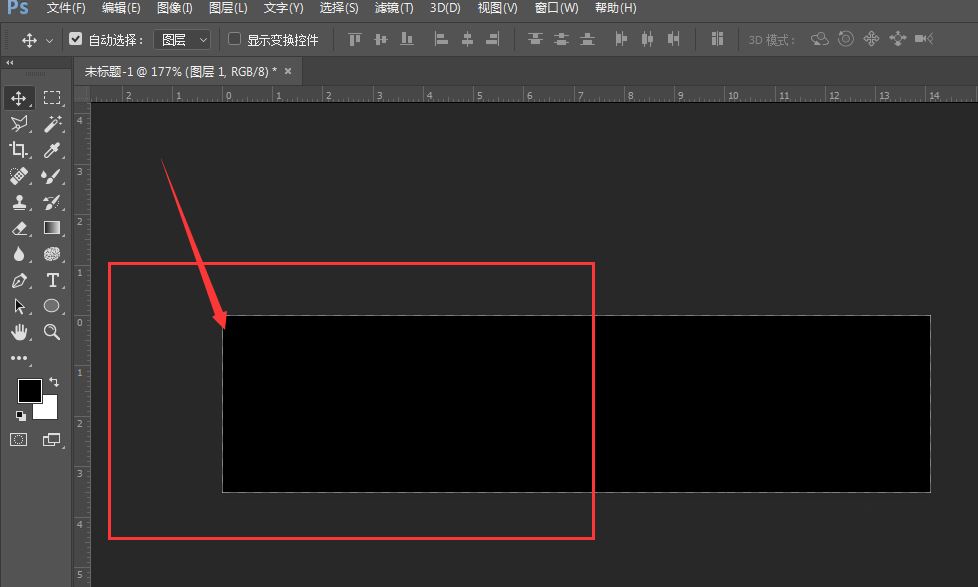Select the Eraser tool
The height and width of the screenshot is (587, 978).
click(x=19, y=228)
